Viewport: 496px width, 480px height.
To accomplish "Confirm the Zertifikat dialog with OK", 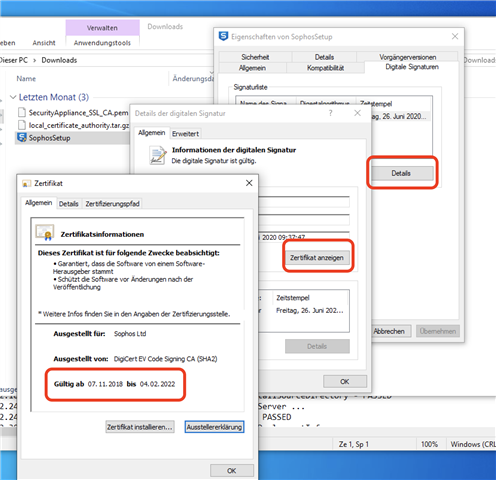I will pos(232,470).
